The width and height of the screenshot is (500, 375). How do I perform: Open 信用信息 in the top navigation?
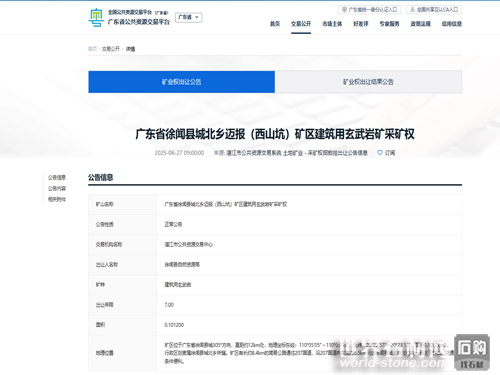coord(452,24)
